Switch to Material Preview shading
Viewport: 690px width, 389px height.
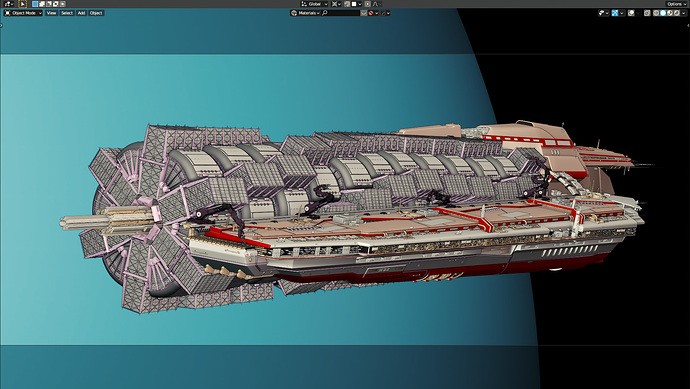[x=670, y=13]
